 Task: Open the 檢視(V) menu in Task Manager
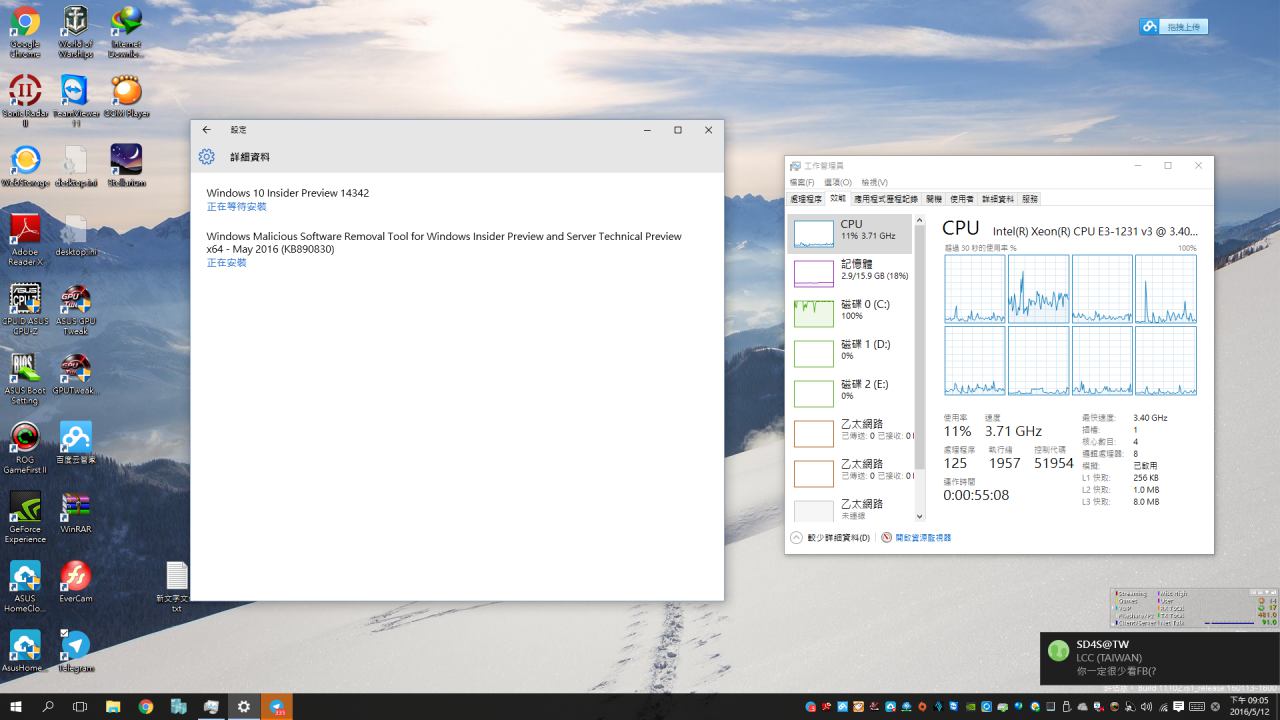tap(874, 183)
